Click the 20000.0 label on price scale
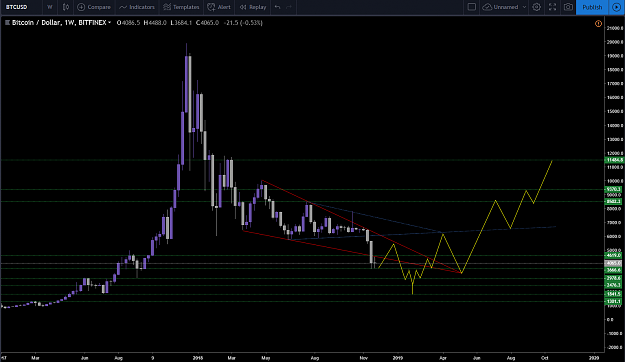625x362 pixels. tap(615, 42)
